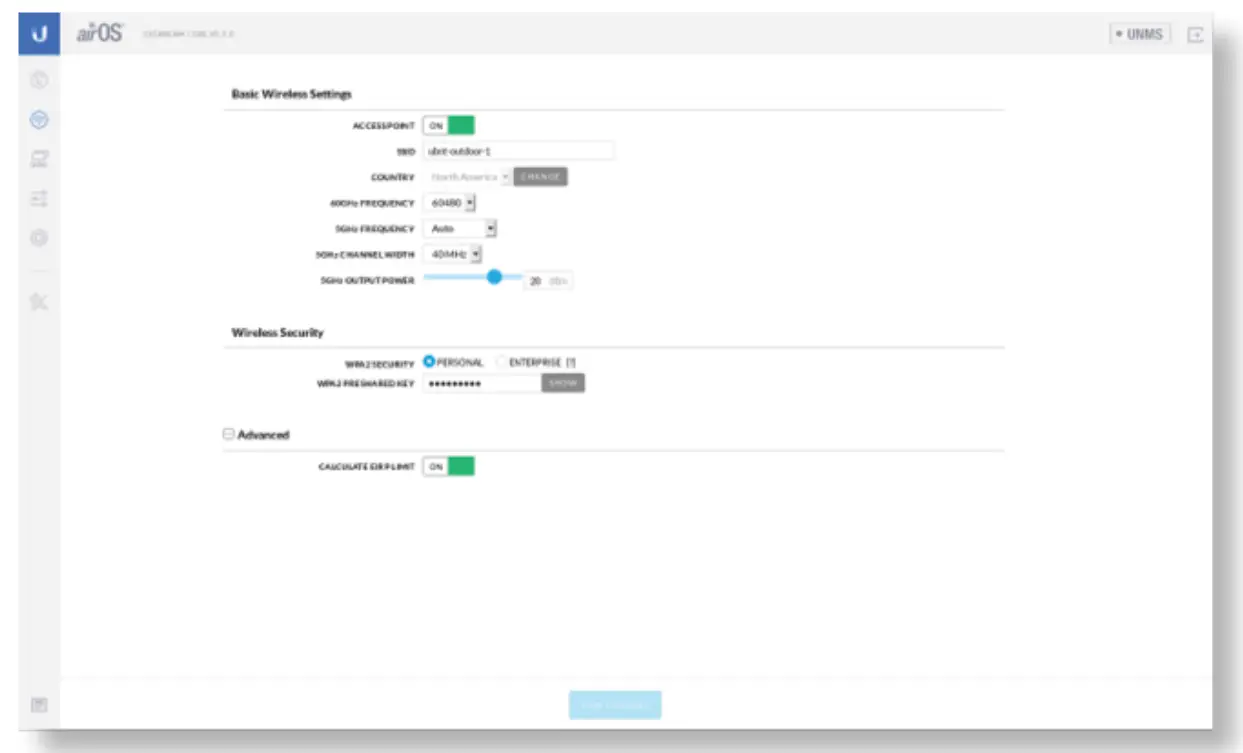Open the network settings sidebar icon
The image size is (1243, 753).
(x=39, y=159)
